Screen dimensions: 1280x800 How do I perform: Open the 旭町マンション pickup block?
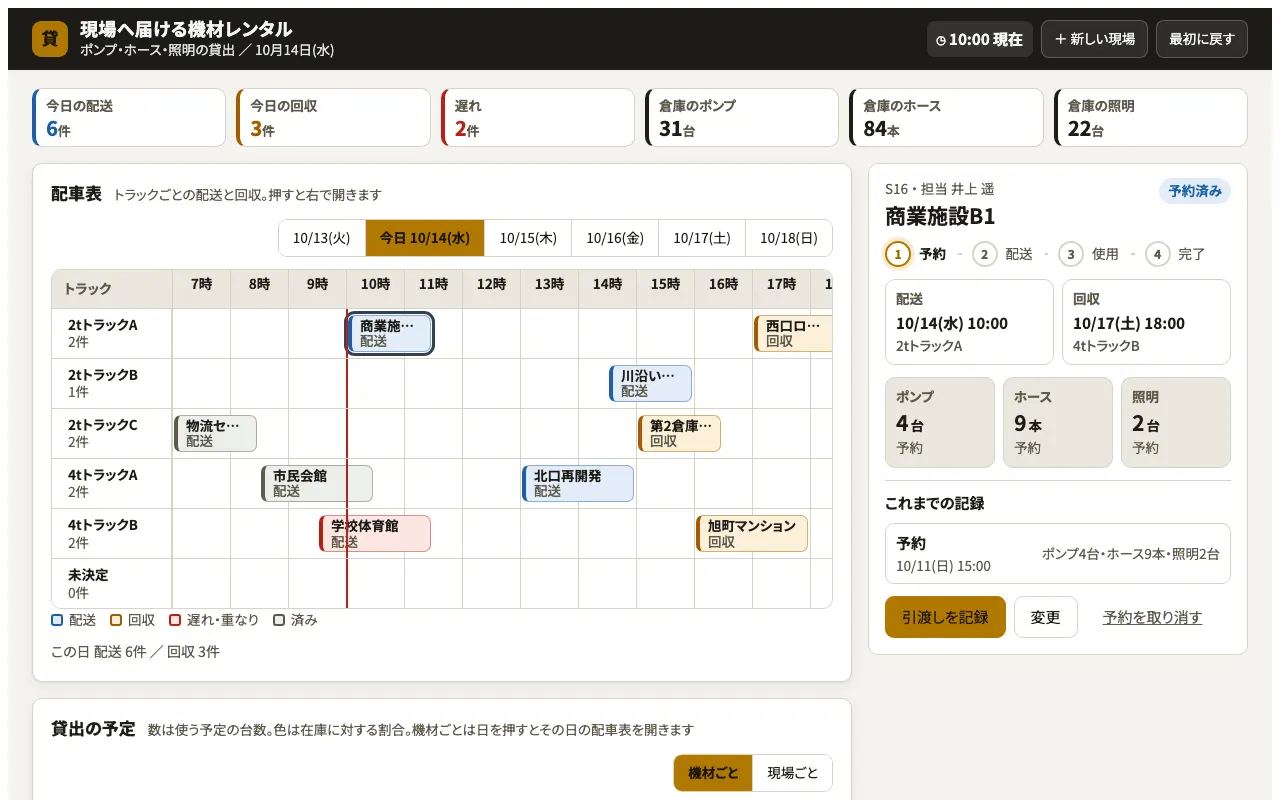(x=752, y=533)
